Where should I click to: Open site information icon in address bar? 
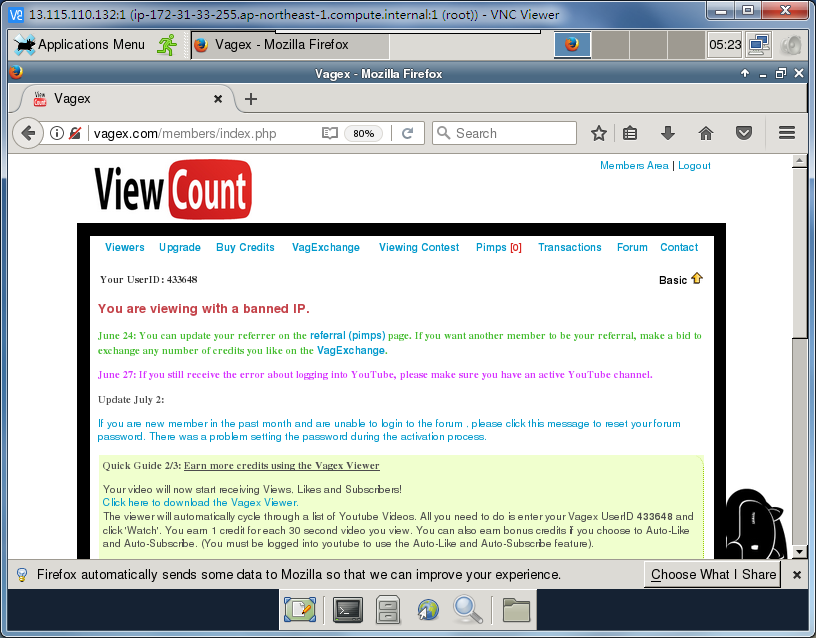(x=57, y=133)
